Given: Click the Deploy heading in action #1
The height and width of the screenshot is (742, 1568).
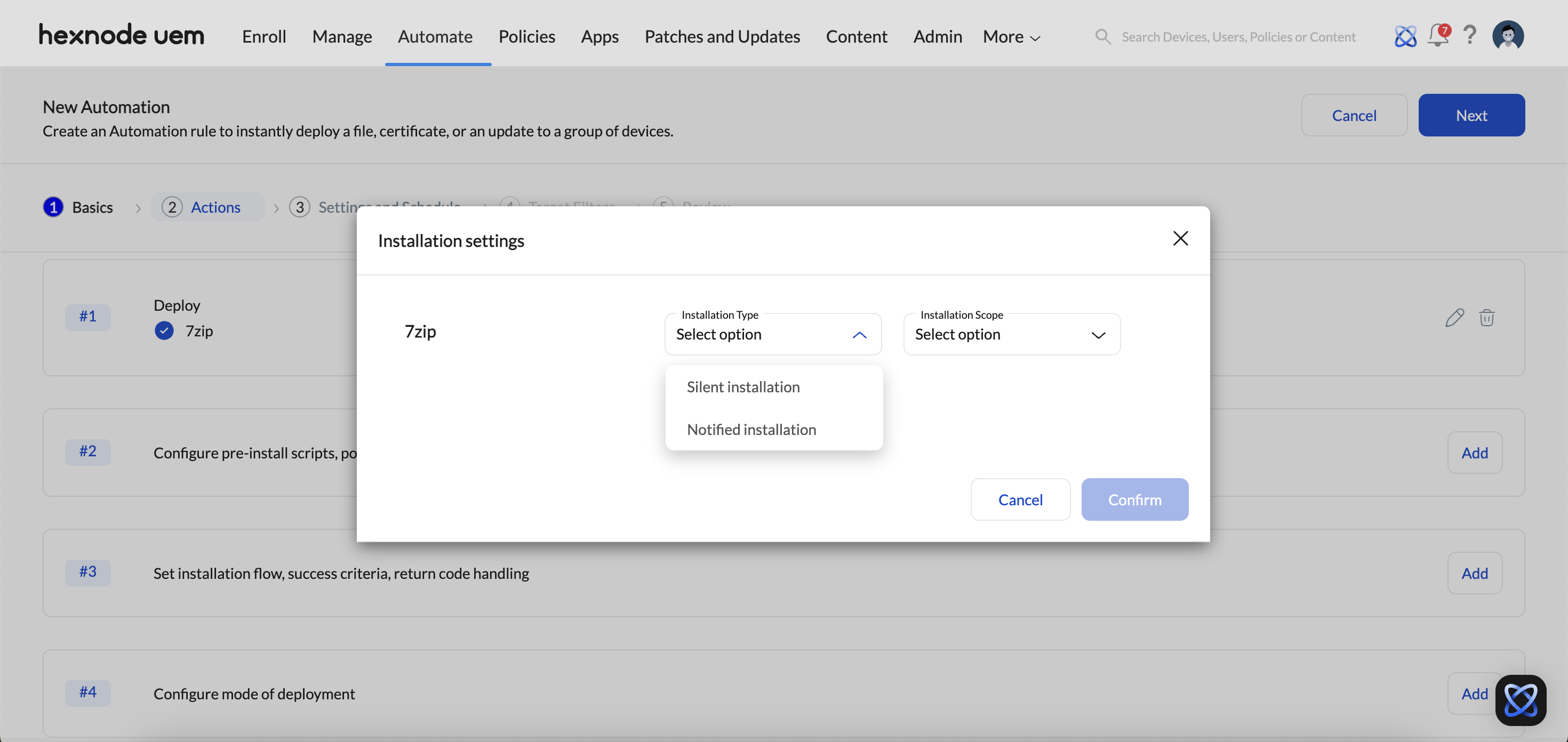Looking at the screenshot, I should coord(177,305).
